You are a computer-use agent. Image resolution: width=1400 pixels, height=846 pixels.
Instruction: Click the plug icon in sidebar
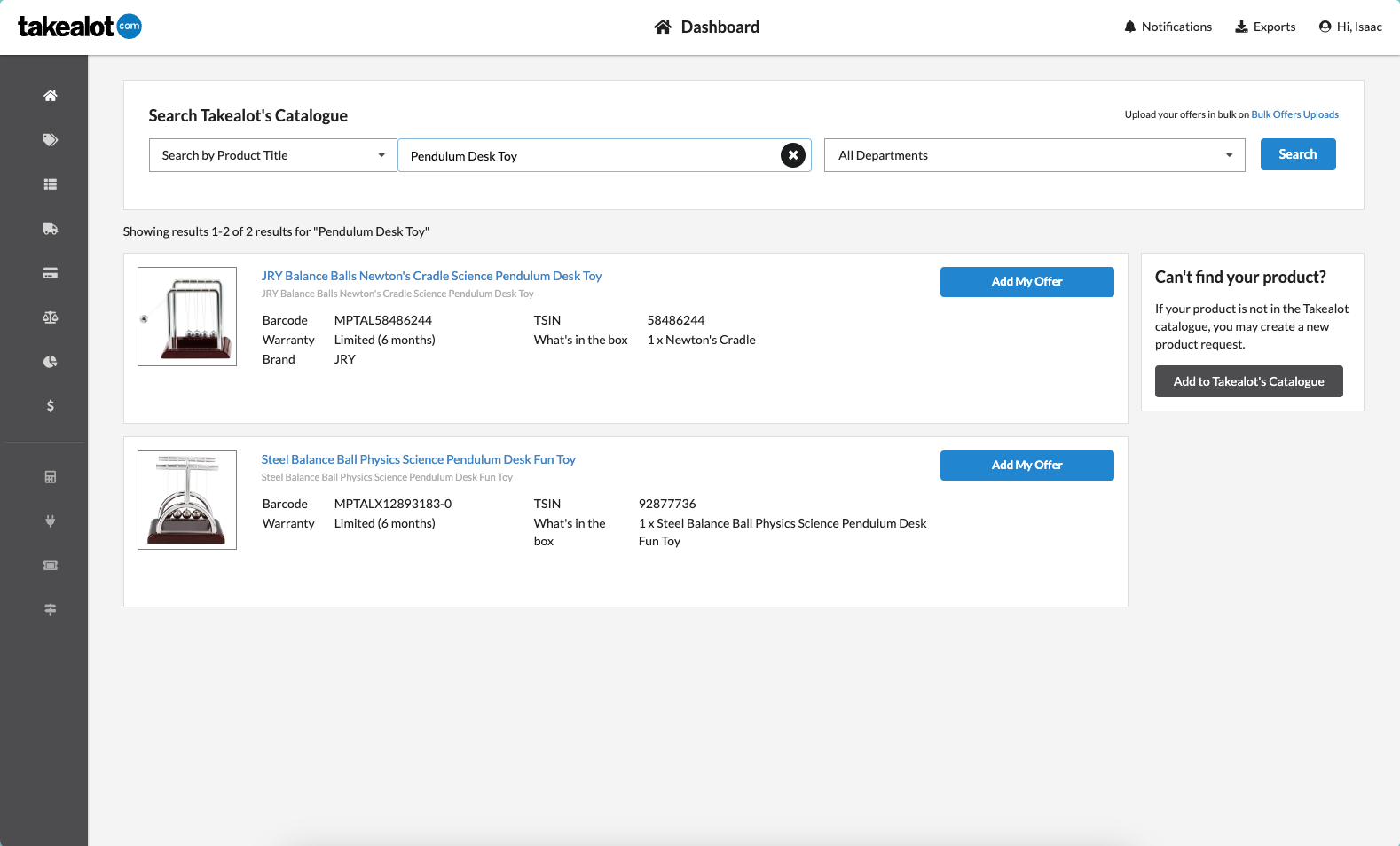click(51, 521)
